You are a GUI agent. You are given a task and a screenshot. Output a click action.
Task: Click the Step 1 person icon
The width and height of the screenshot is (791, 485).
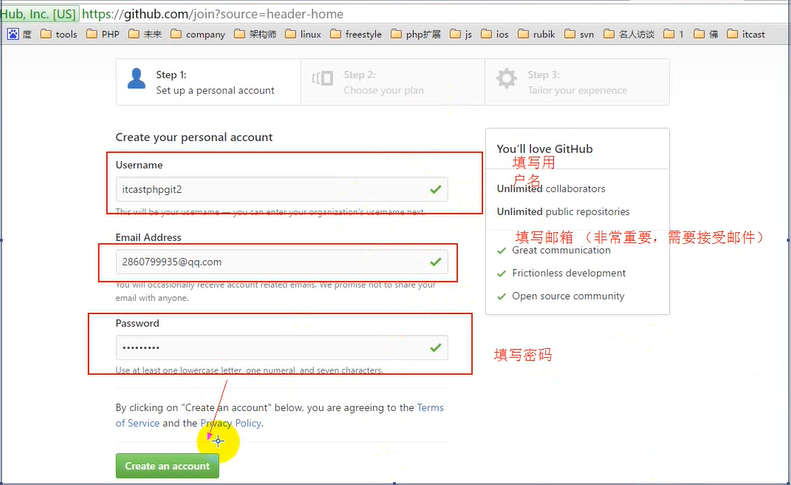pyautogui.click(x=136, y=79)
